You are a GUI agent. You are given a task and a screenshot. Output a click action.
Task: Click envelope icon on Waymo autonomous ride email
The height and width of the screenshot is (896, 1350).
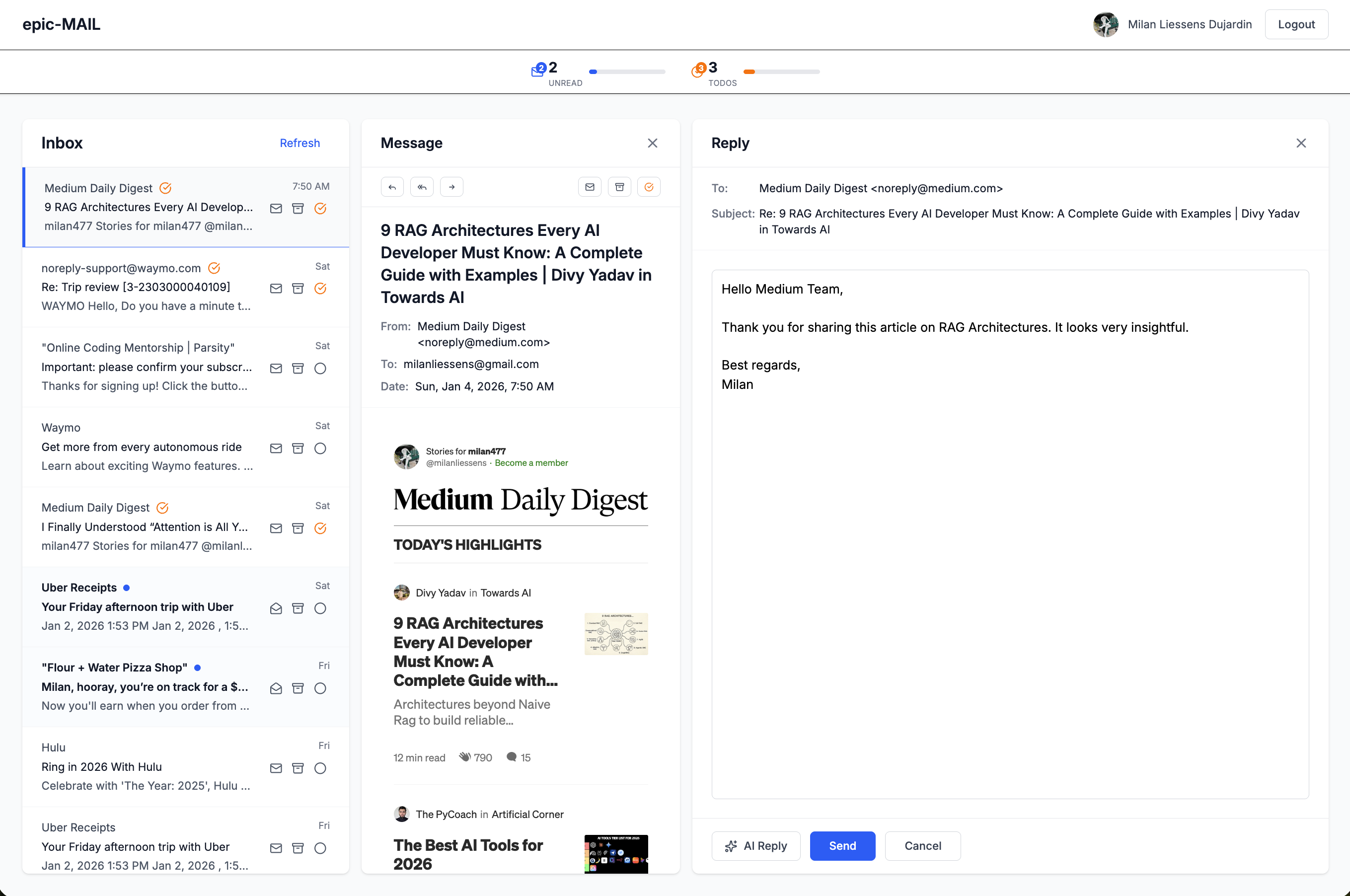(x=276, y=448)
